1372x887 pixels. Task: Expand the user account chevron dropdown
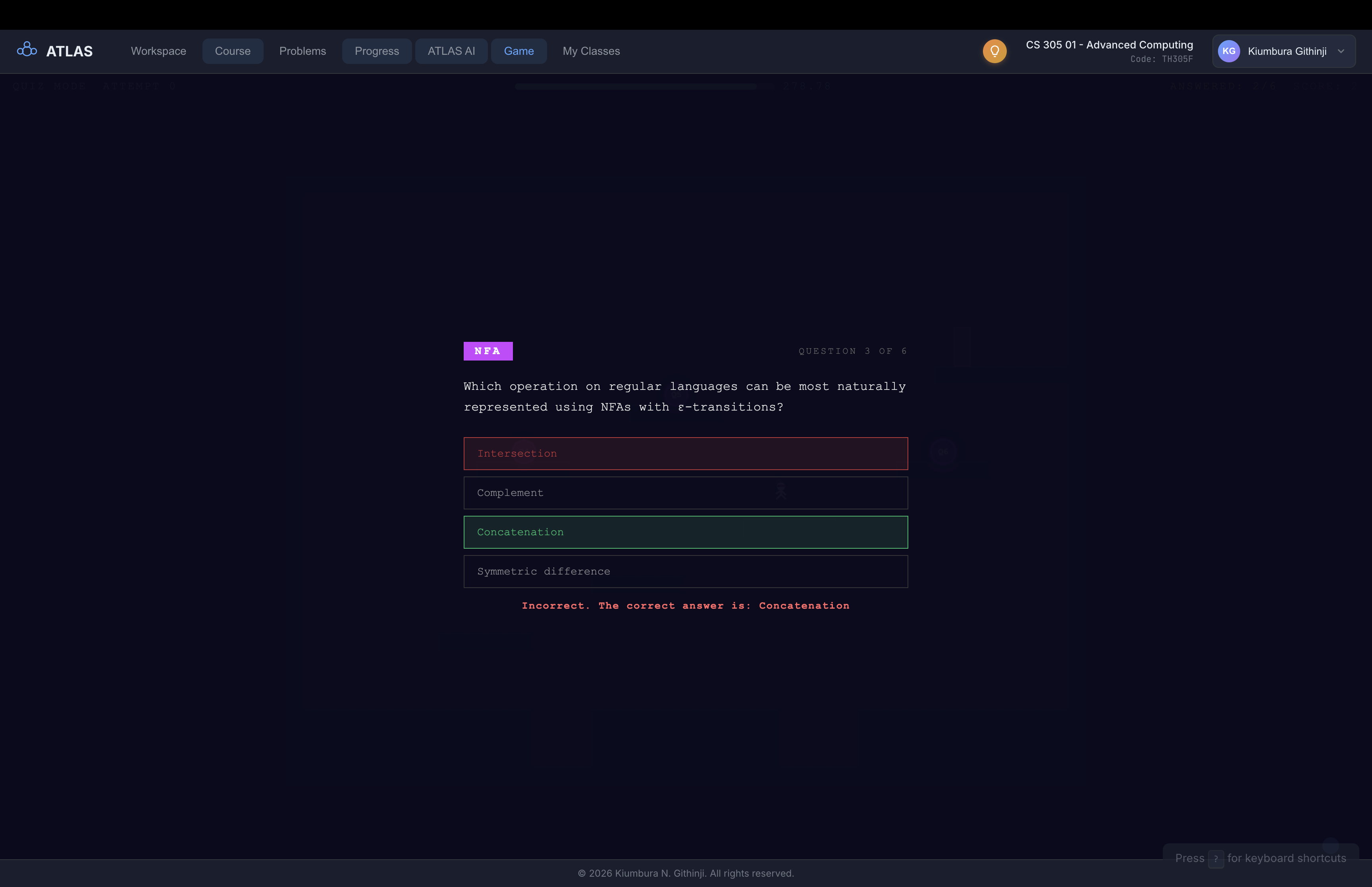(1341, 51)
